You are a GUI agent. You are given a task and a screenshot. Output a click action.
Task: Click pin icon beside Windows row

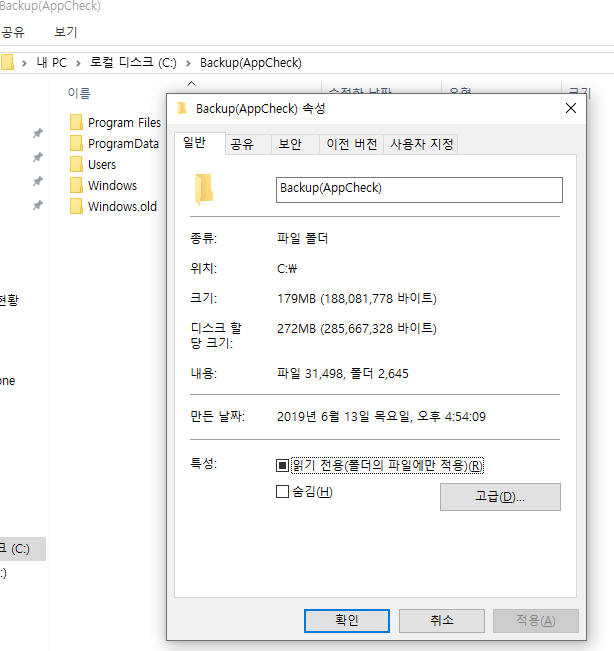pyautogui.click(x=38, y=206)
